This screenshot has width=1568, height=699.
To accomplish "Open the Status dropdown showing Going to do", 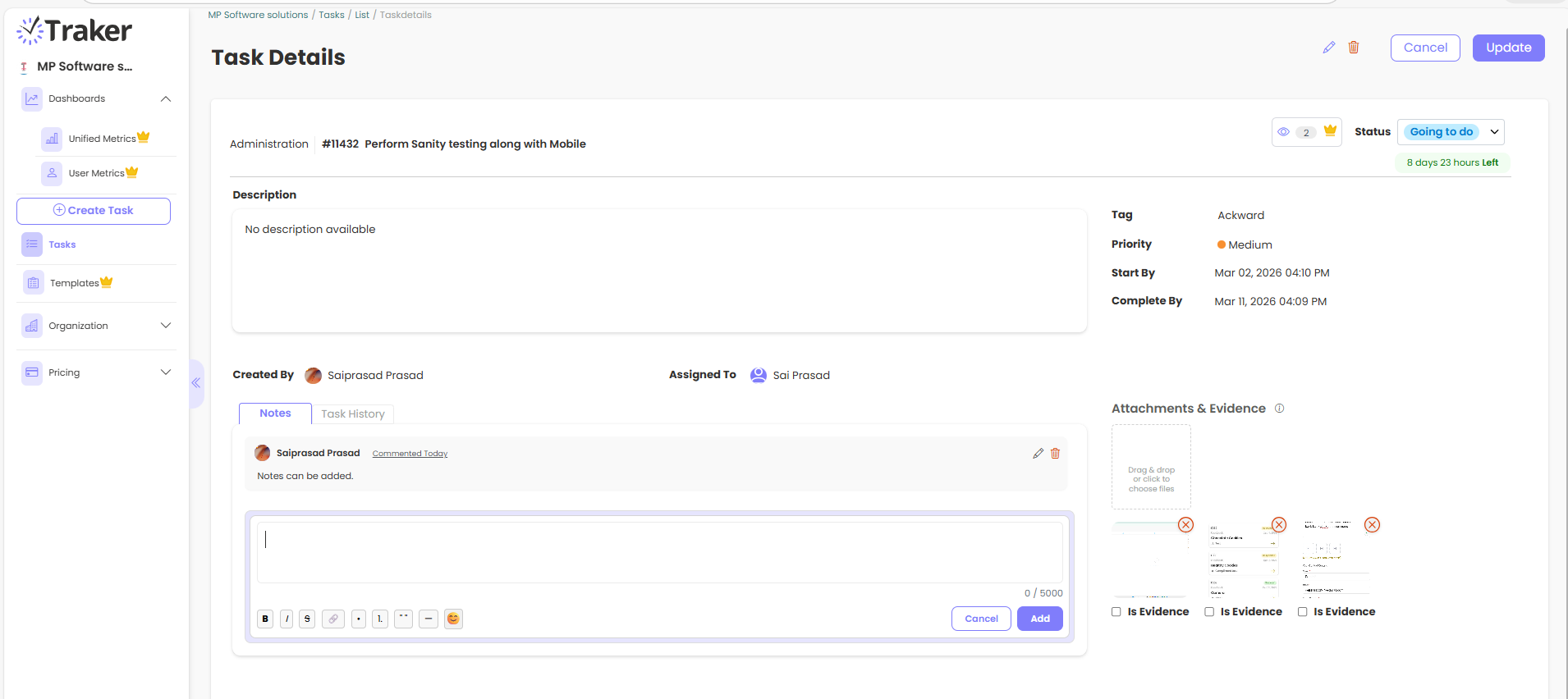I will (x=1450, y=132).
